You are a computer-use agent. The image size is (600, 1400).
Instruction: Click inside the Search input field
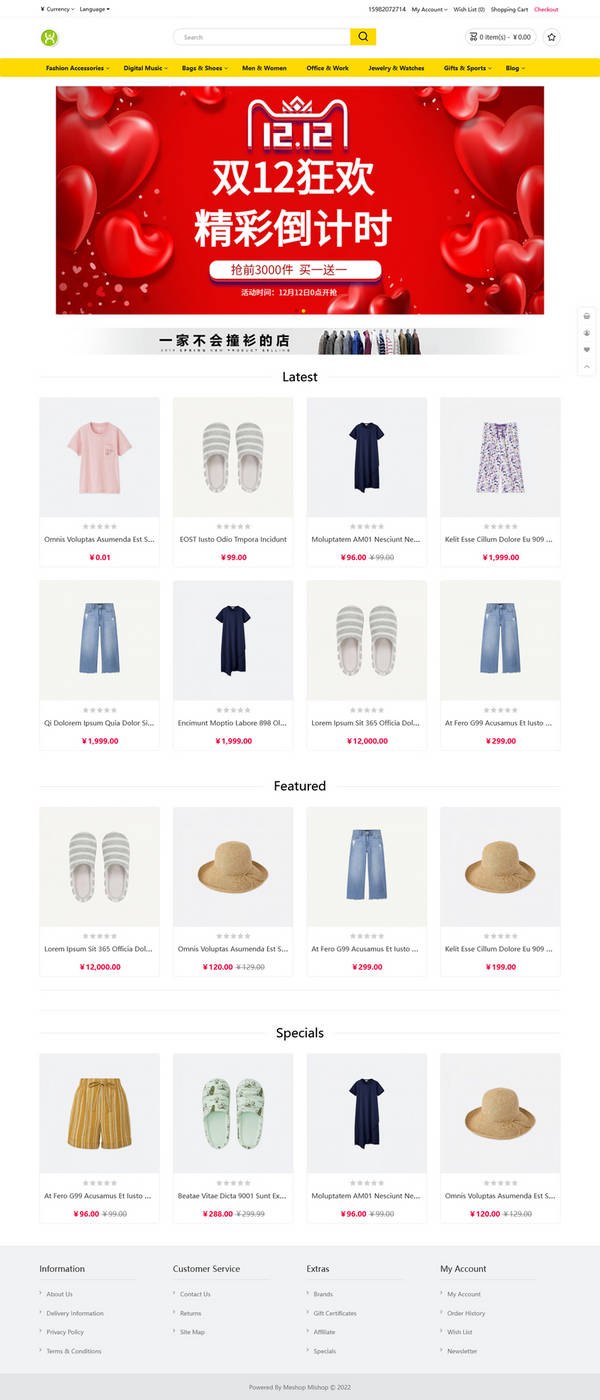(x=262, y=37)
